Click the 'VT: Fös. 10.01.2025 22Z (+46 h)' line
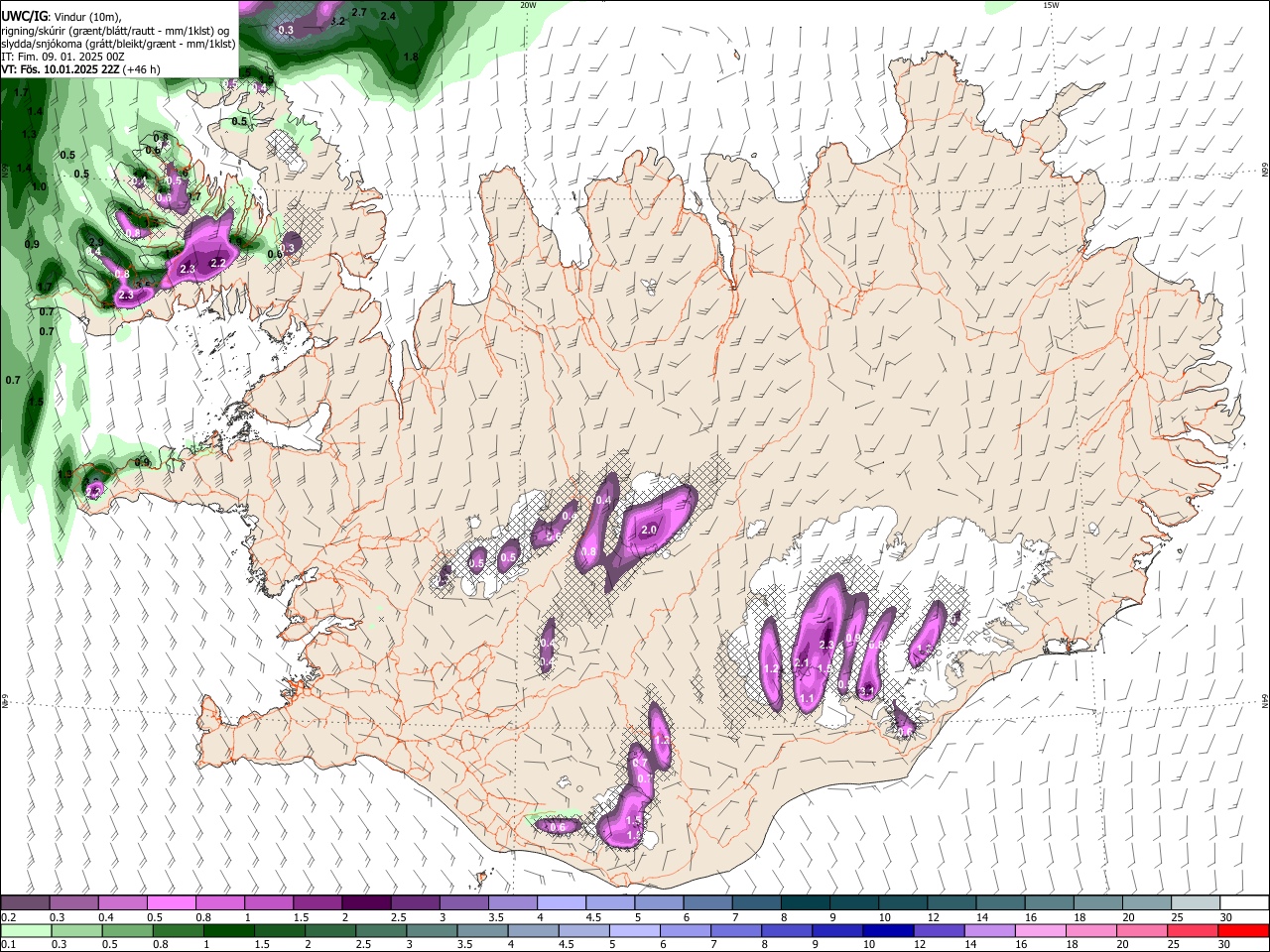The height and width of the screenshot is (952, 1270). point(80,69)
